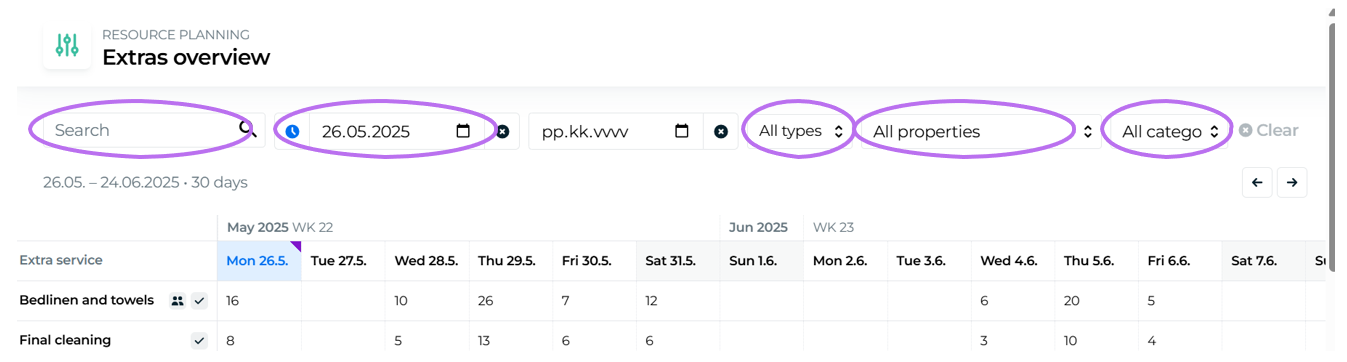Image resolution: width=1347 pixels, height=362 pixels.
Task: Click the Clear filters button
Action: coord(1268,130)
